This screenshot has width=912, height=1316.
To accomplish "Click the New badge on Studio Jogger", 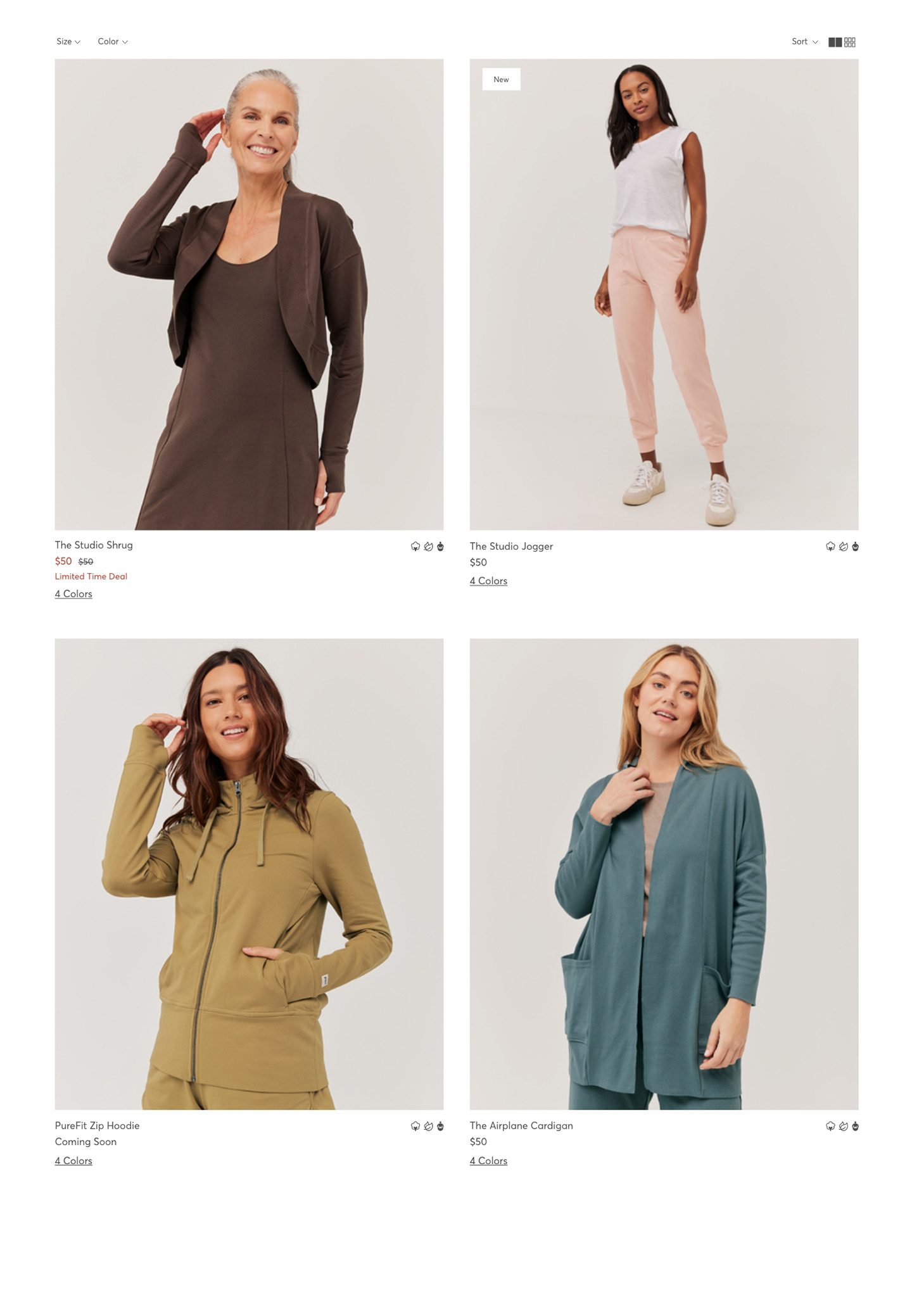I will pyautogui.click(x=501, y=79).
